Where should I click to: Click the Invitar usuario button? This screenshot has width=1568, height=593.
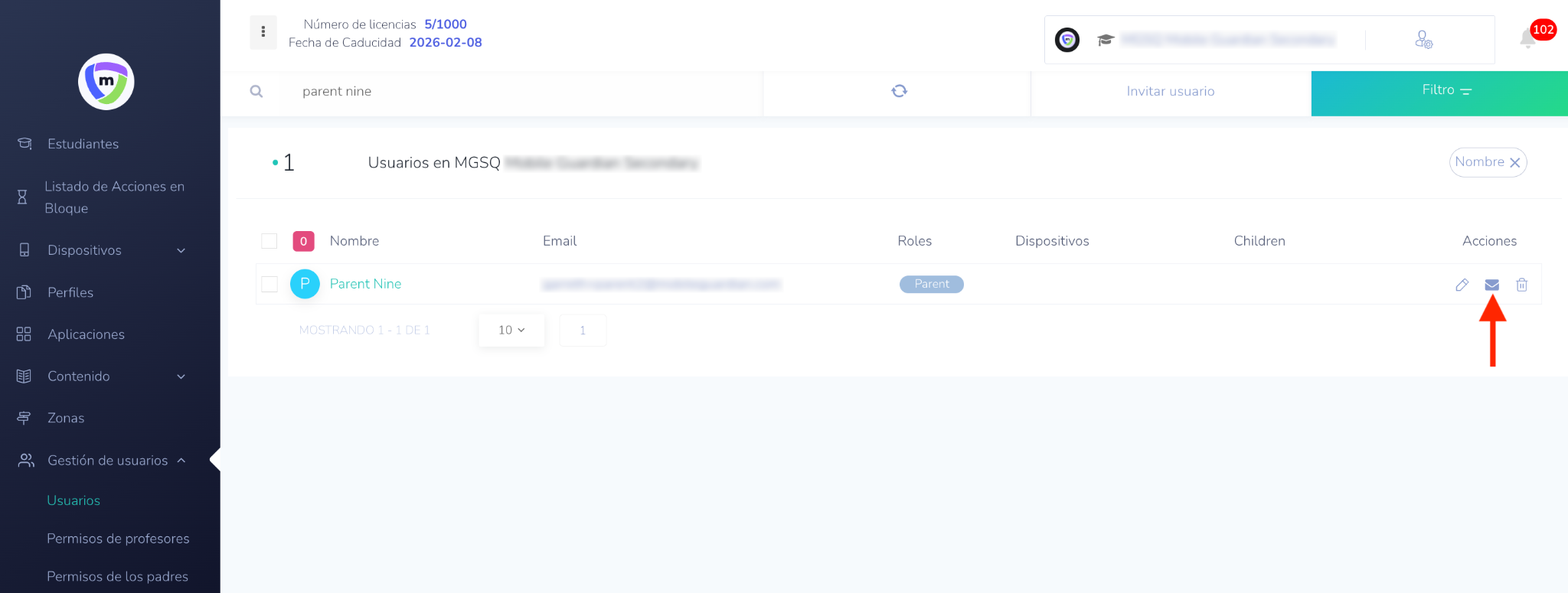1170,91
